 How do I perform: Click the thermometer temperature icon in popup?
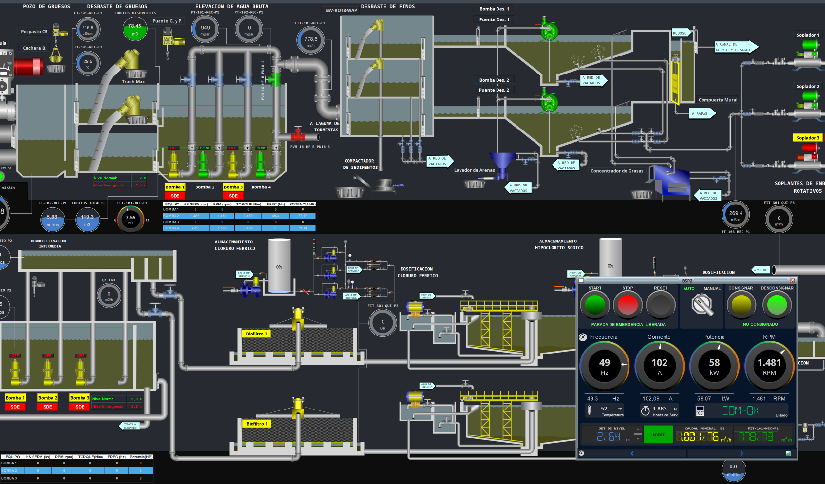(x=590, y=410)
